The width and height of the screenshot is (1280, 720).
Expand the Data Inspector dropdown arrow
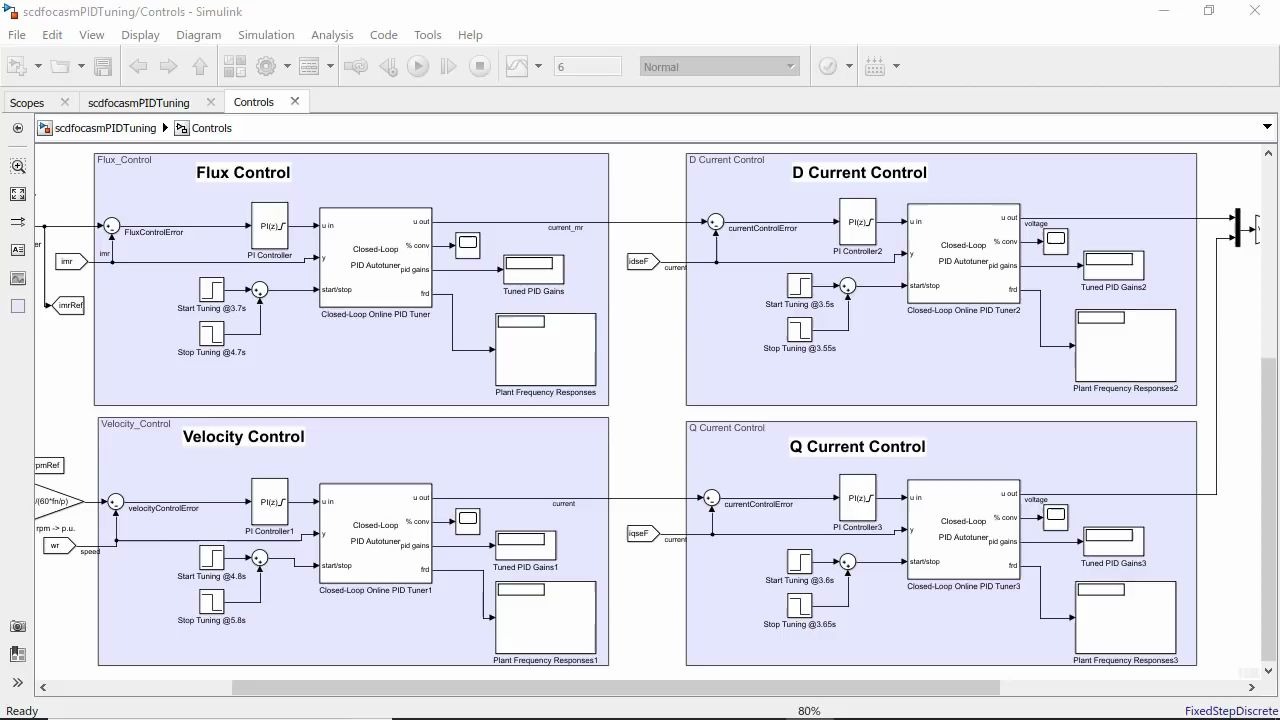coord(538,66)
